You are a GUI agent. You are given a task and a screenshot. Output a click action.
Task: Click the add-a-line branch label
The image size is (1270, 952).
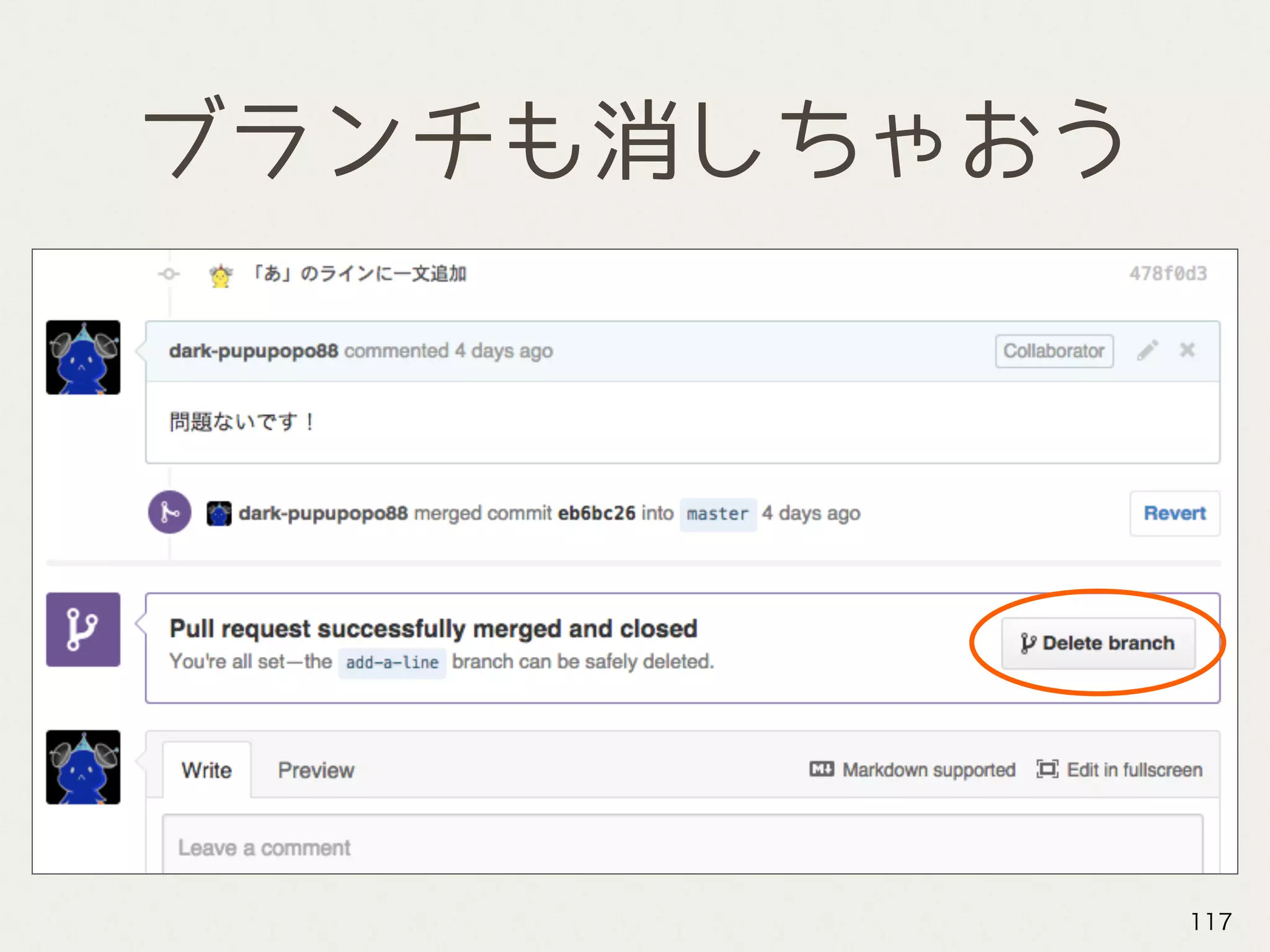[x=392, y=663]
